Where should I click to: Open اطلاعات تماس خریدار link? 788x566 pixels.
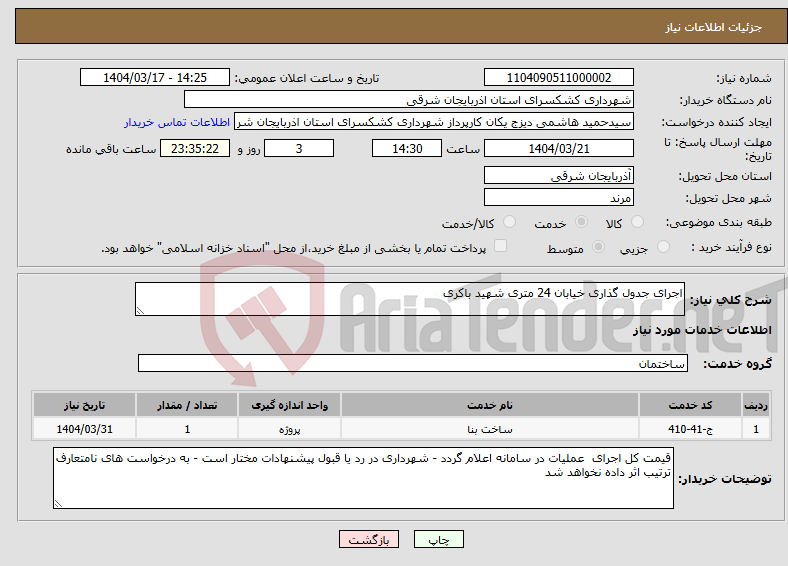pos(177,122)
